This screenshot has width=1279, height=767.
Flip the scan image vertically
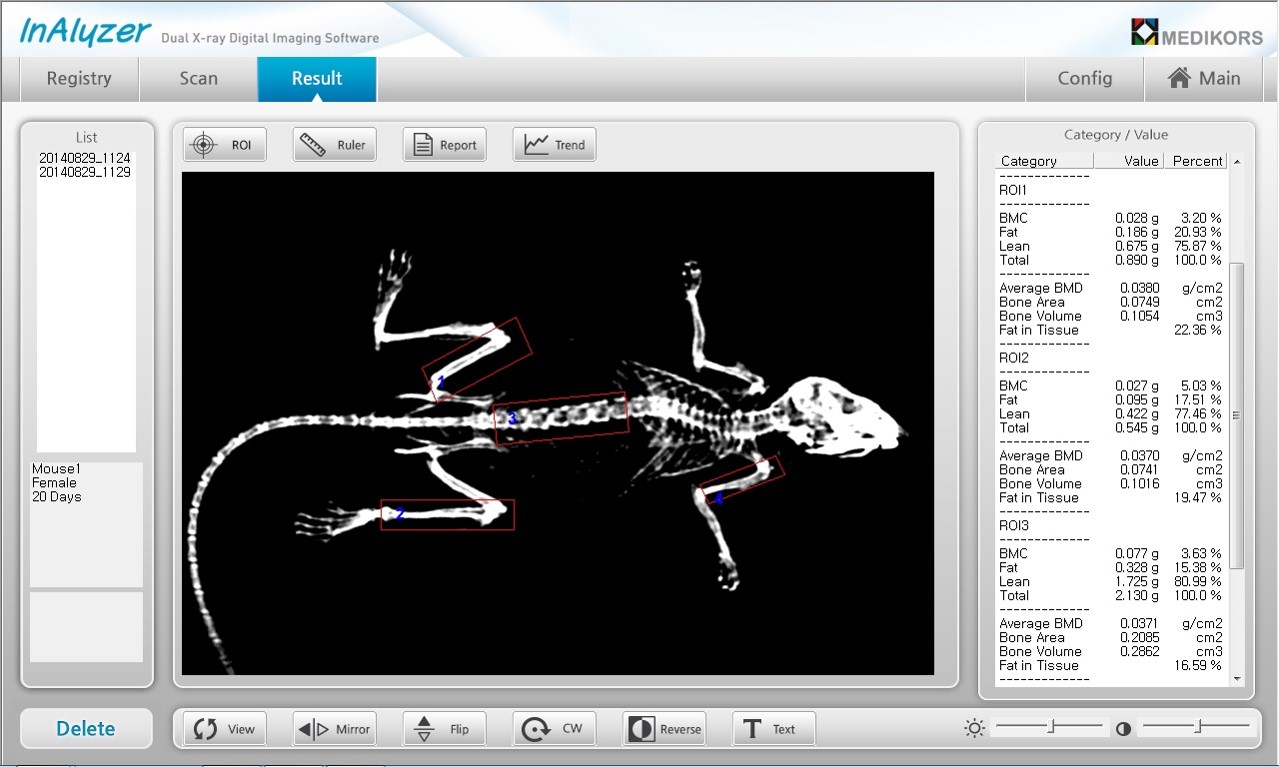tap(444, 729)
